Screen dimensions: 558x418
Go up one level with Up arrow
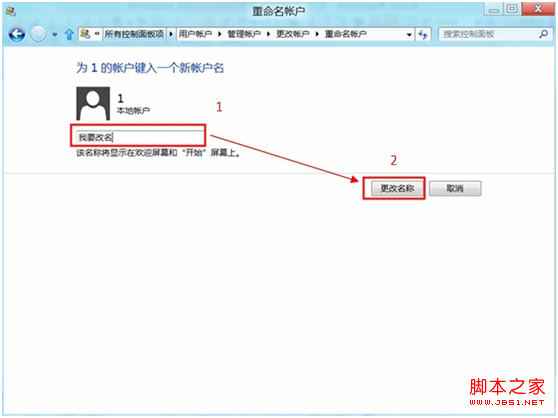coord(69,35)
